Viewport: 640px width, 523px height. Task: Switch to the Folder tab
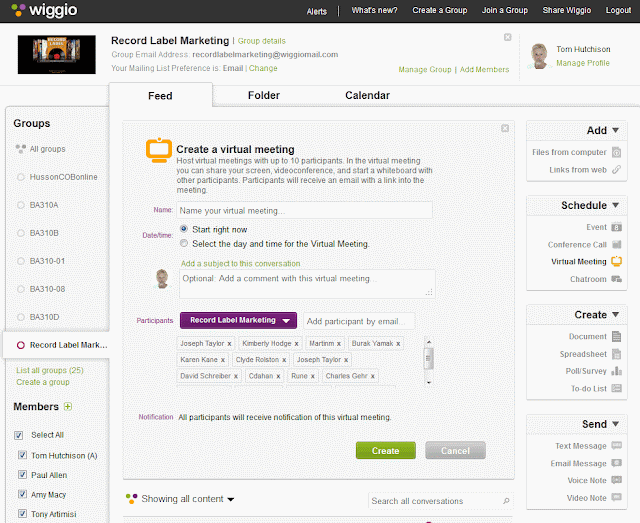click(x=264, y=96)
